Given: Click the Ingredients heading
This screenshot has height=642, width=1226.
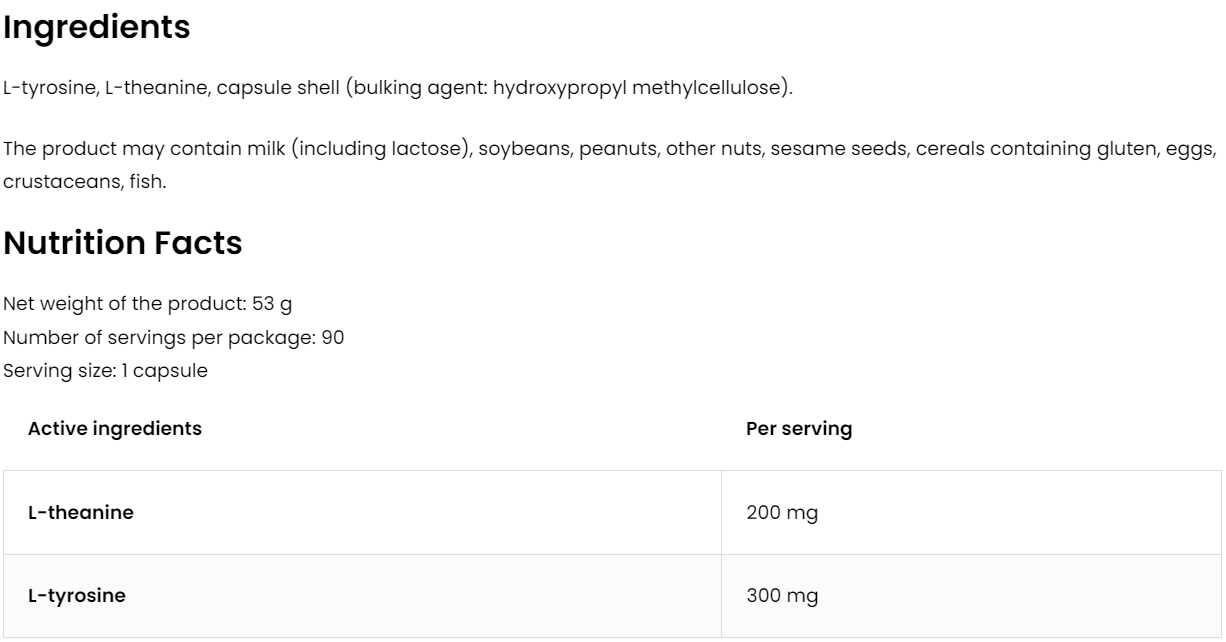Looking at the screenshot, I should click(x=96, y=28).
